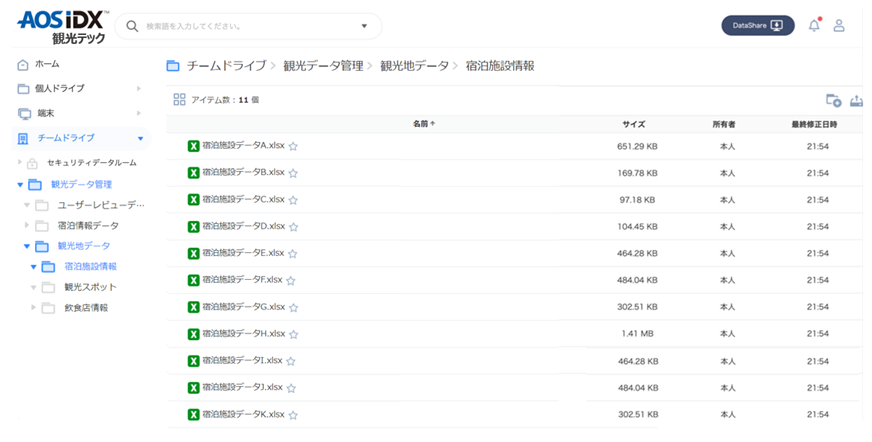Click Excel icon of 宿泊施設データK.xlsx

pyautogui.click(x=193, y=415)
